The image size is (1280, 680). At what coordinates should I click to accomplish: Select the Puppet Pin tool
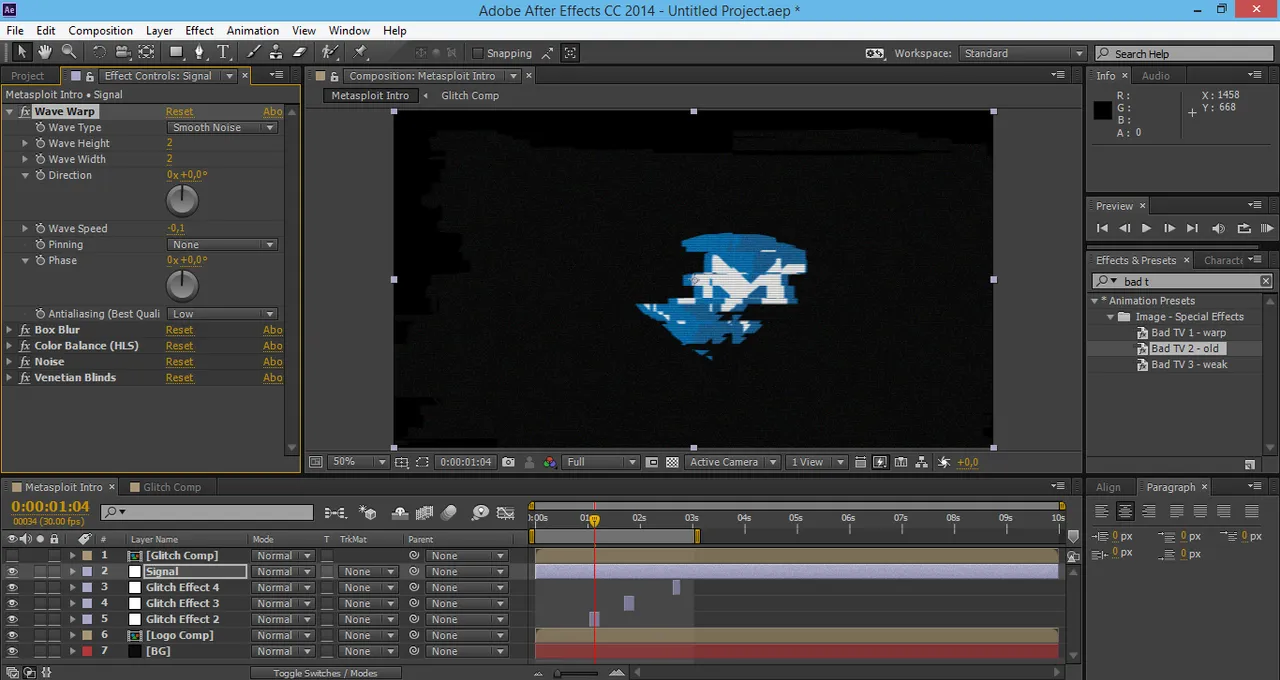pos(360,52)
